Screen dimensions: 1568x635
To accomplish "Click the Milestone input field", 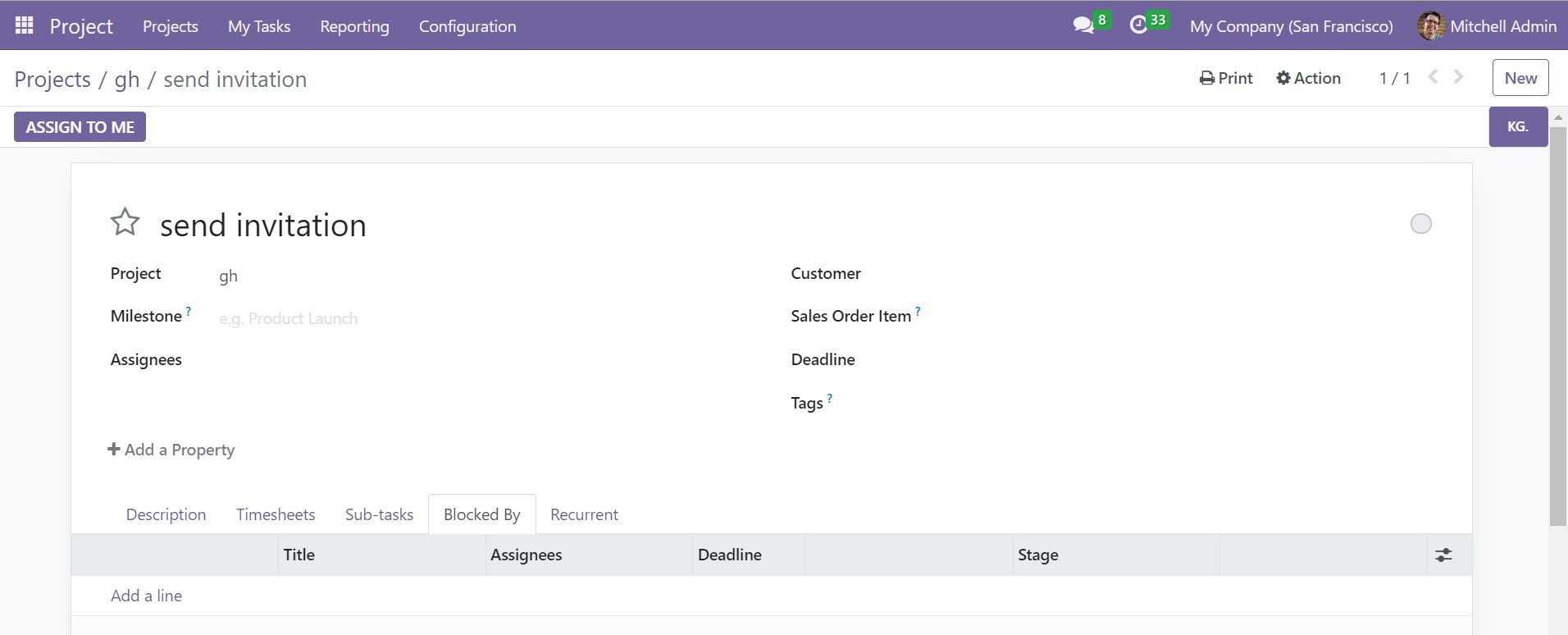I will pyautogui.click(x=410, y=318).
